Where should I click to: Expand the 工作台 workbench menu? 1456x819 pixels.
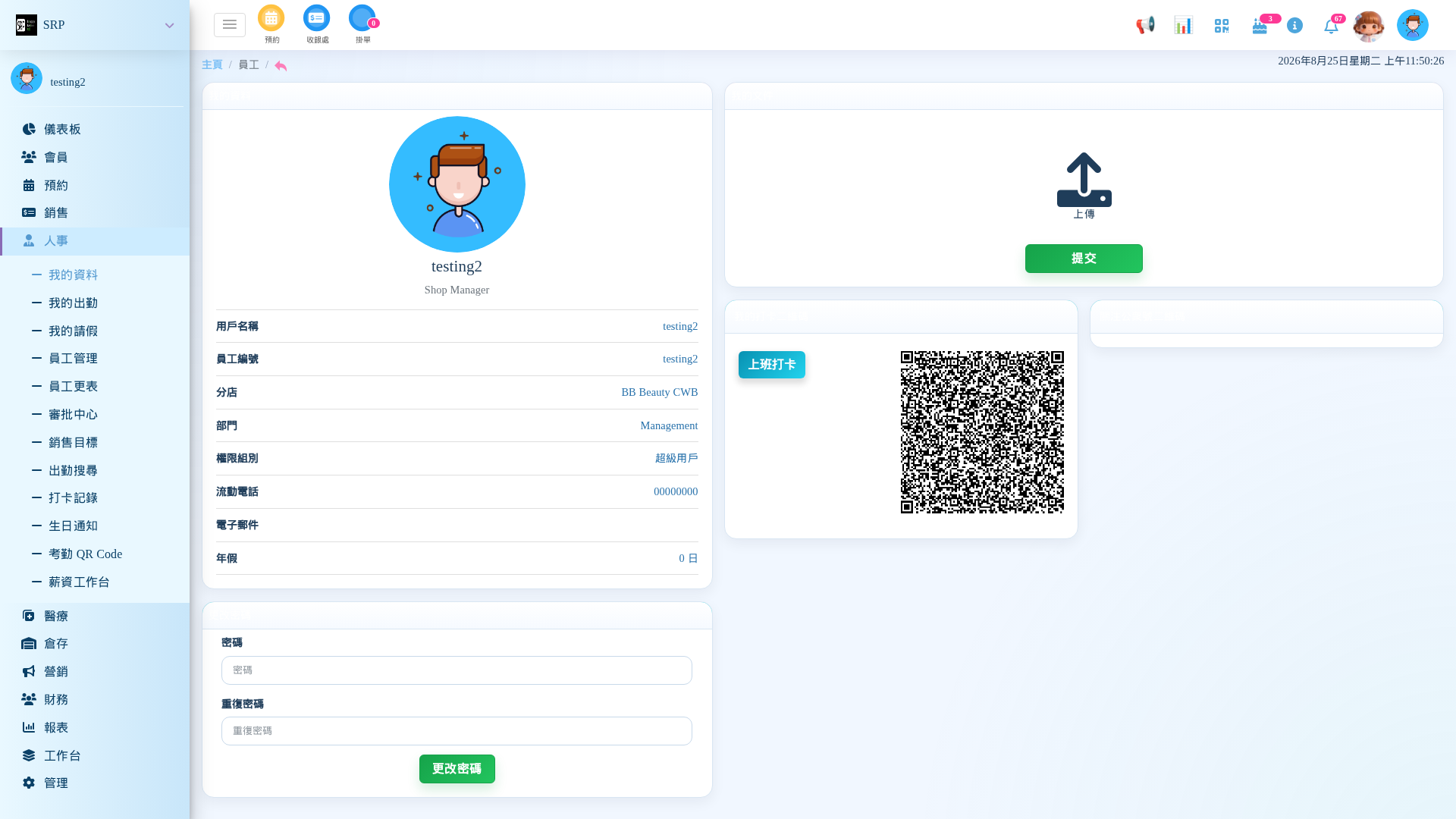point(95,756)
